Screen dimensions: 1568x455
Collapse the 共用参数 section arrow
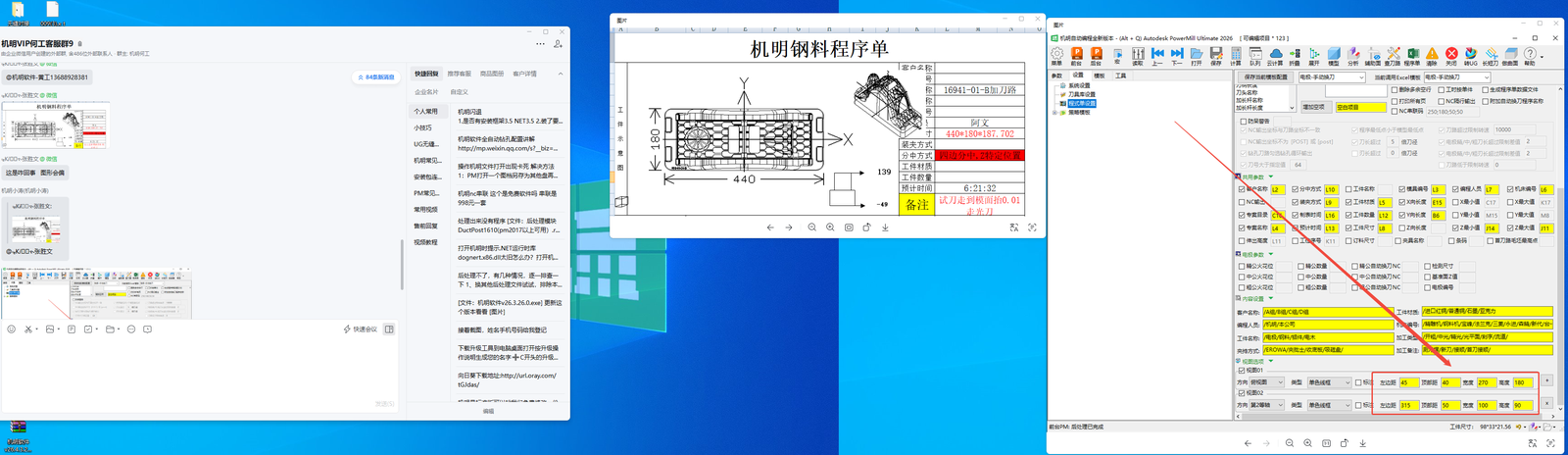[x=1271, y=177]
